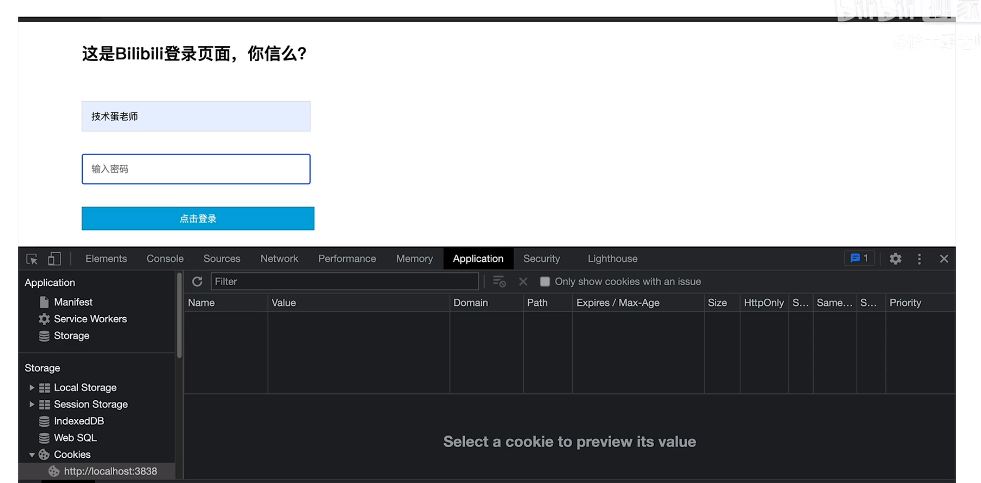981x483 pixels.
Task: Focus the 输入密码 password field
Action: tap(196, 169)
